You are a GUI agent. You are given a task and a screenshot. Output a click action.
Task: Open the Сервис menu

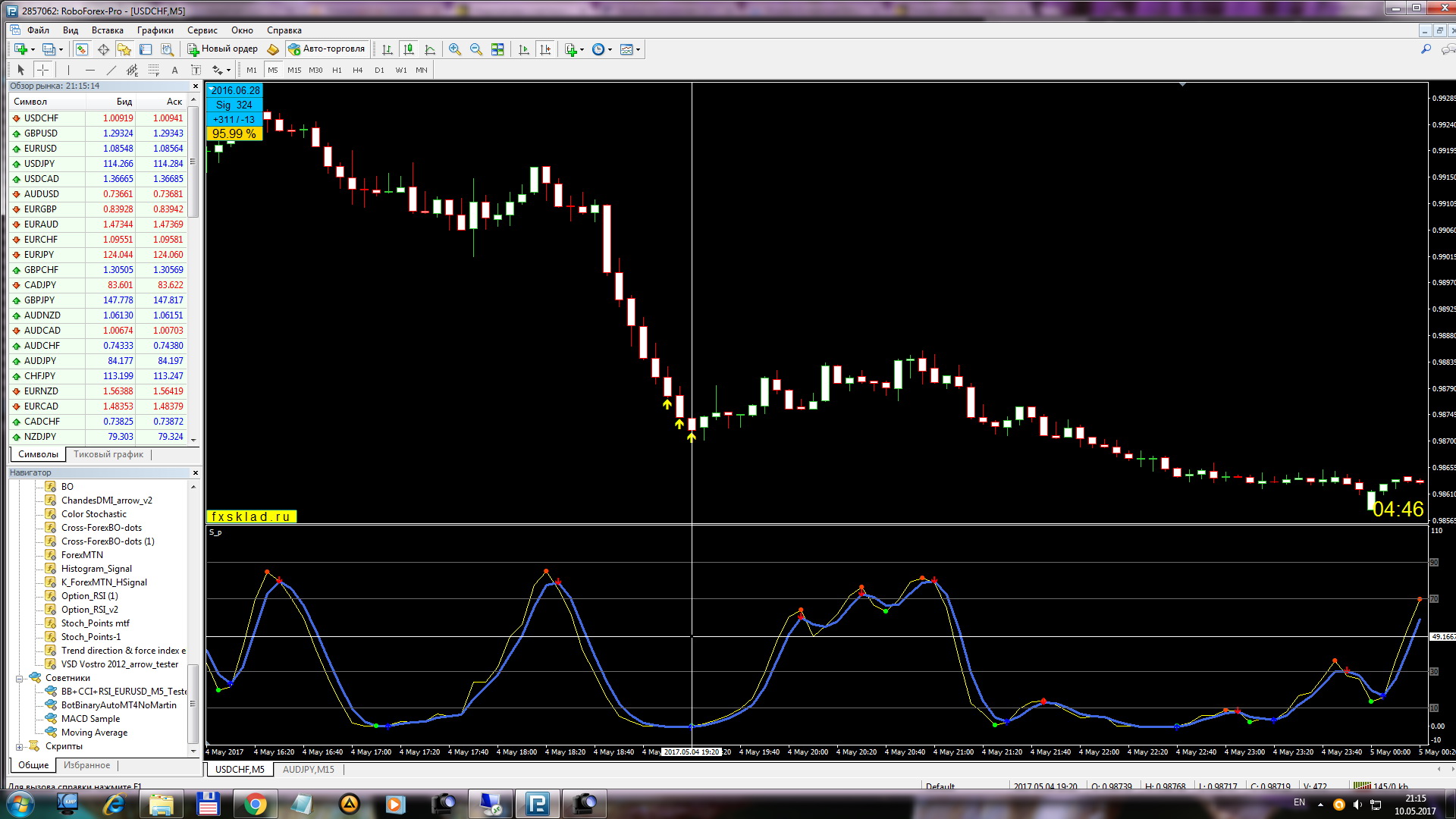pos(202,30)
